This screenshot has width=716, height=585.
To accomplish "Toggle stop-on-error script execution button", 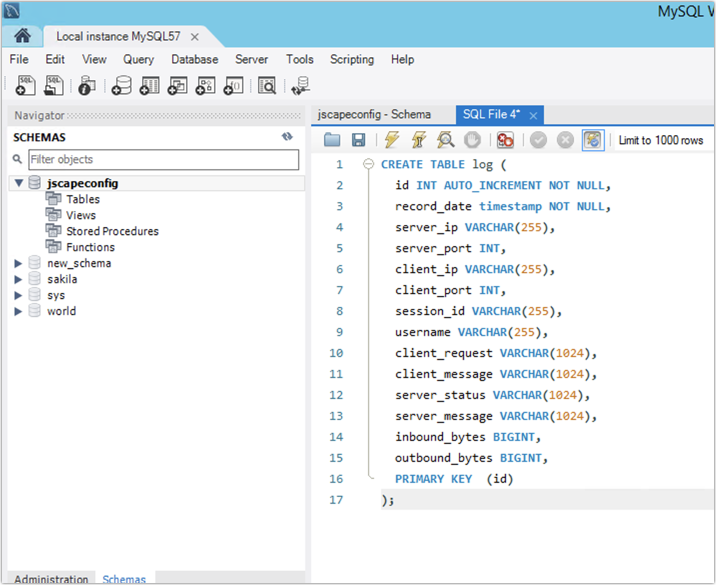I will [x=505, y=140].
